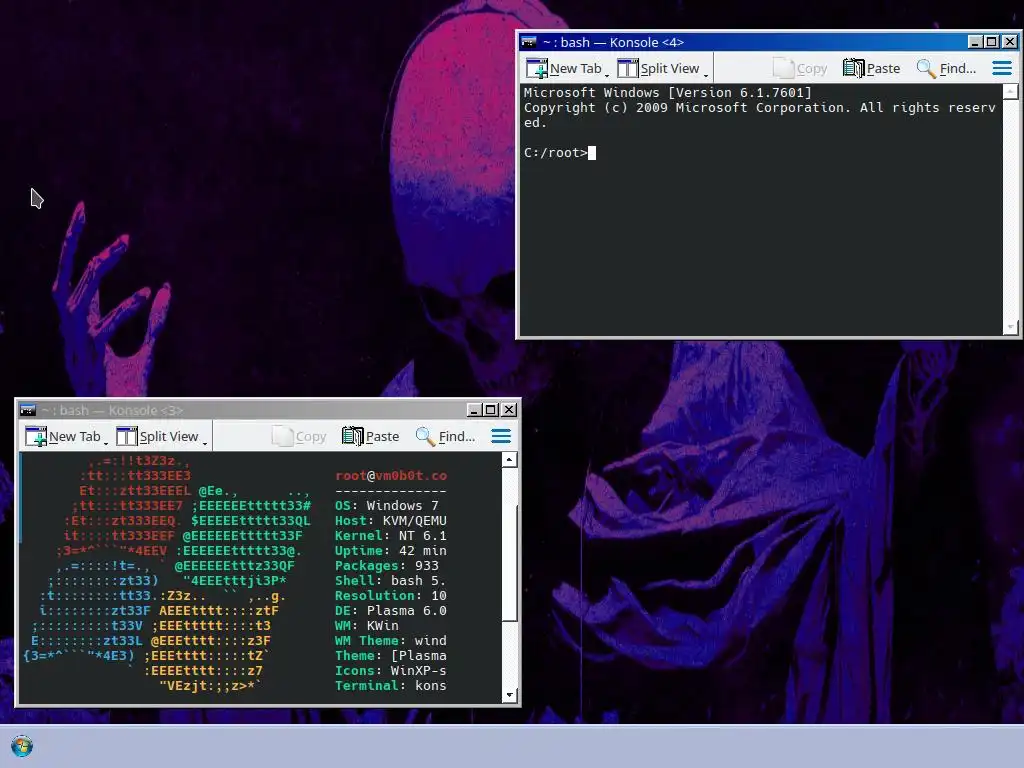Open New Tab dropdown arrow in Konsole <3>
1024x768 pixels.
click(106, 443)
